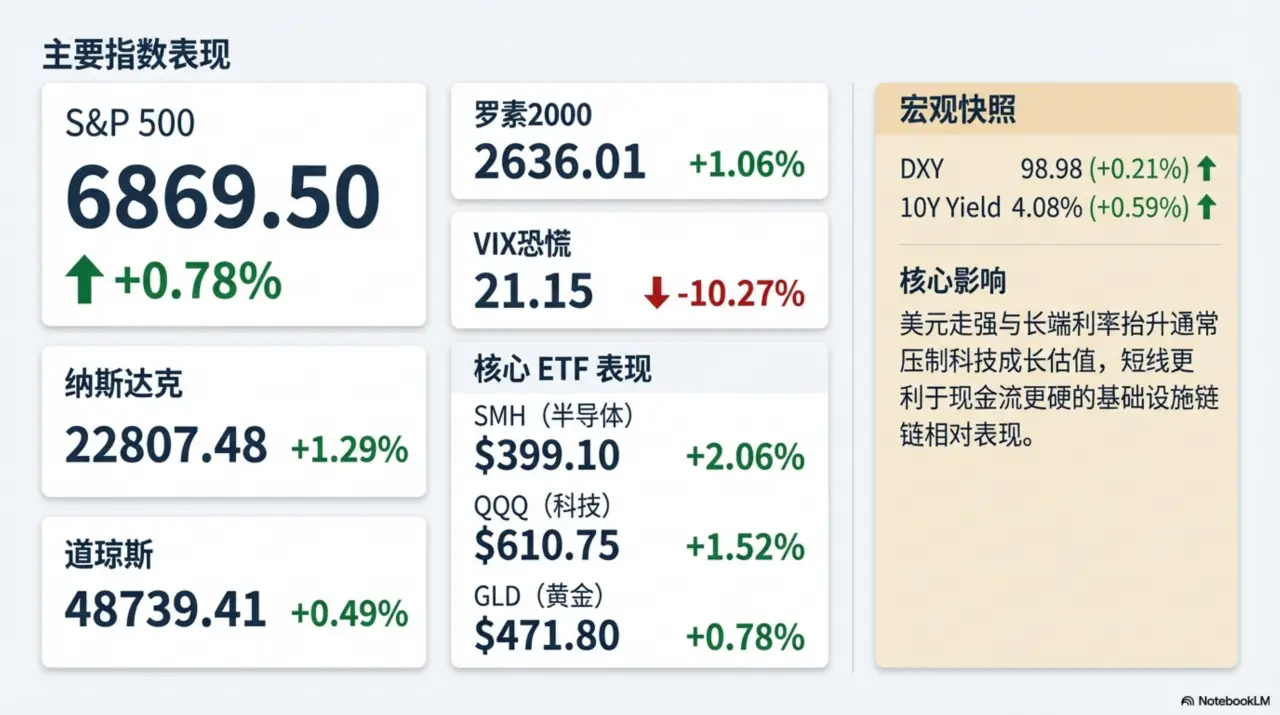Select the 道琼斯 index card

(x=233, y=592)
